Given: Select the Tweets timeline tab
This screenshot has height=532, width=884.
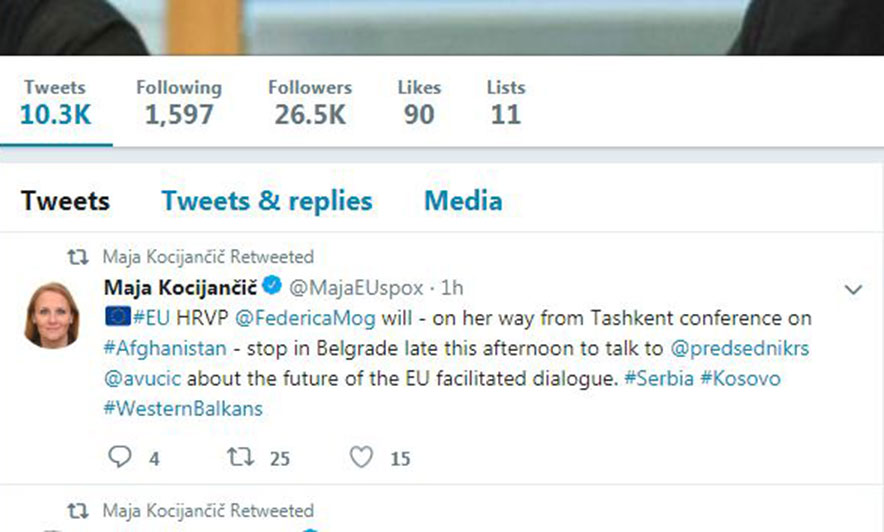Looking at the screenshot, I should [65, 201].
